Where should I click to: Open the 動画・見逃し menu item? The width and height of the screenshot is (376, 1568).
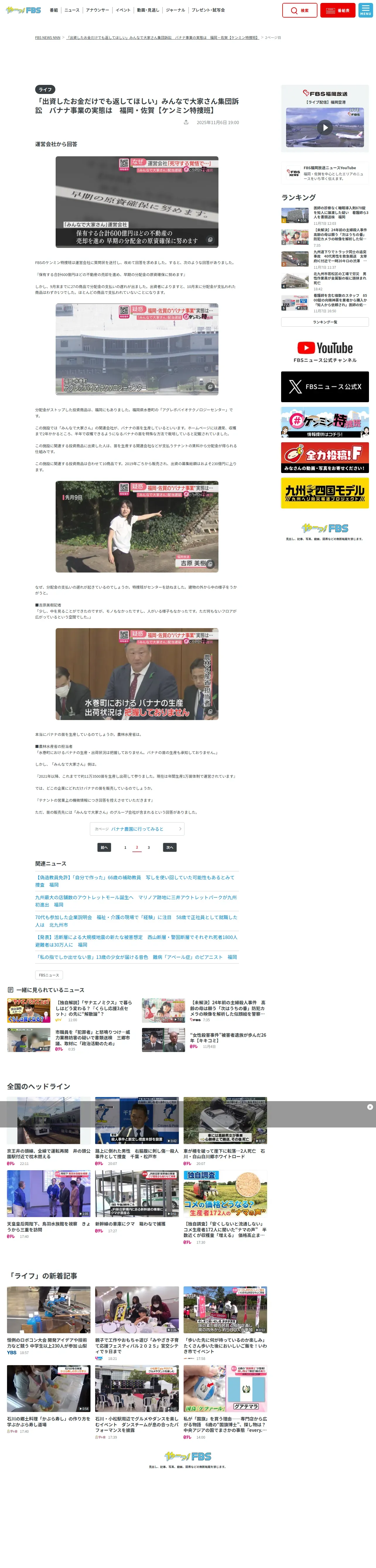coord(148,10)
